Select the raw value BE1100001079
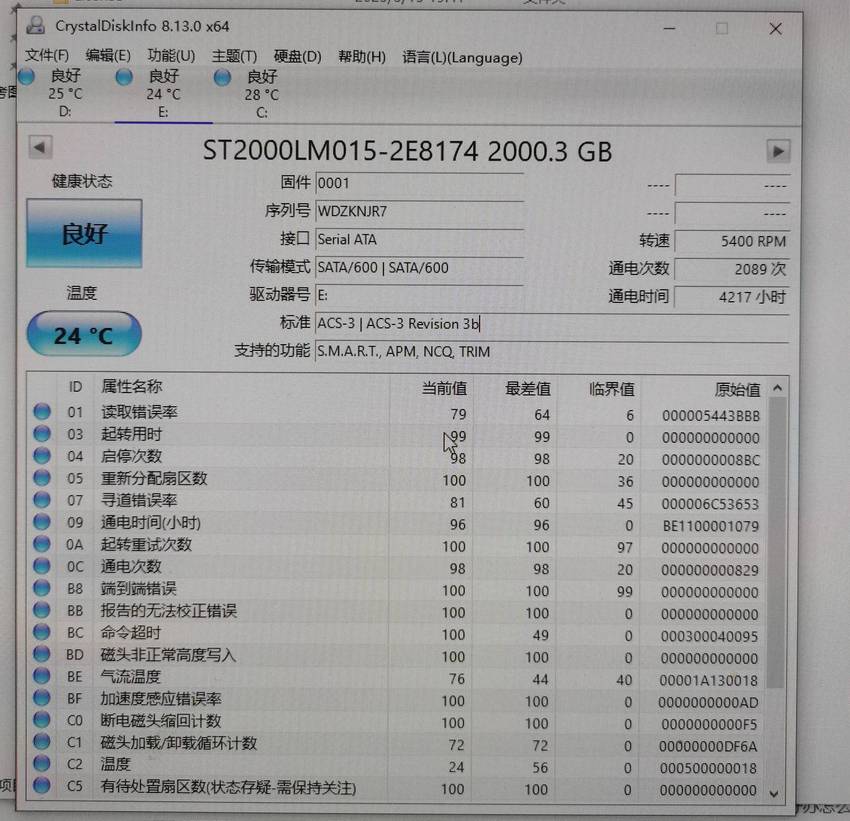 [711, 526]
